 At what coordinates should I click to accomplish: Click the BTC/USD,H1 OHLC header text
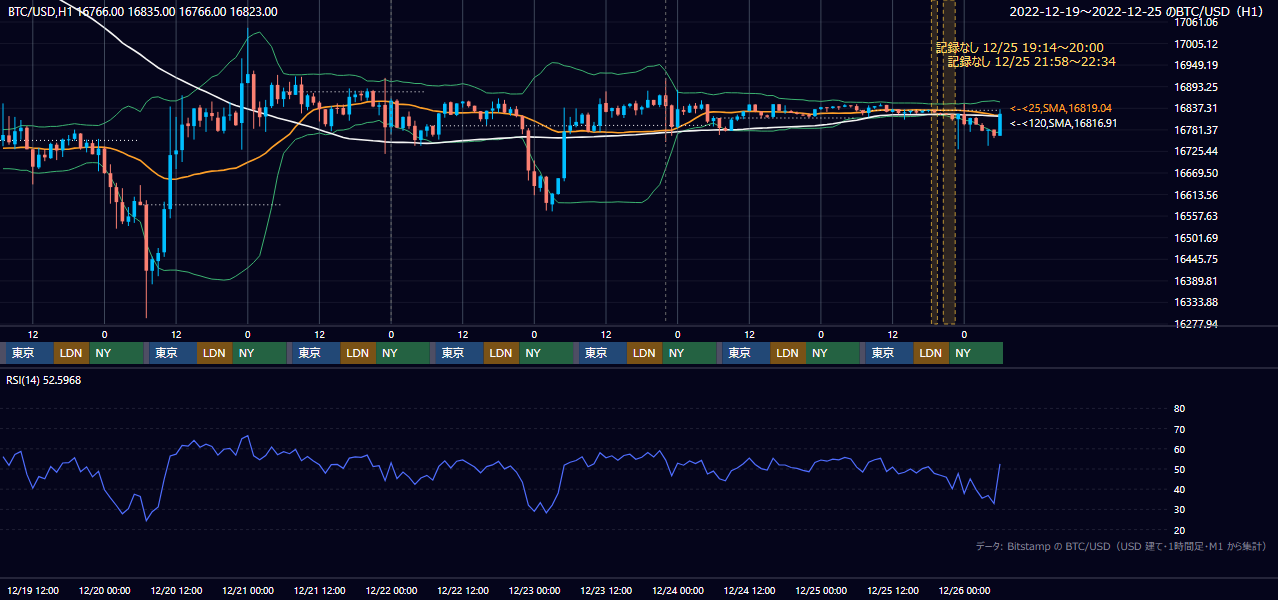143,12
